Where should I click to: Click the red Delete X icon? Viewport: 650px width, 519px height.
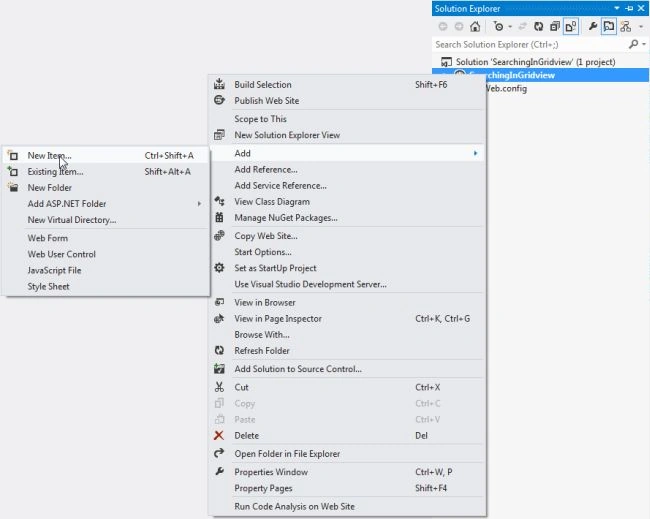tap(219, 435)
